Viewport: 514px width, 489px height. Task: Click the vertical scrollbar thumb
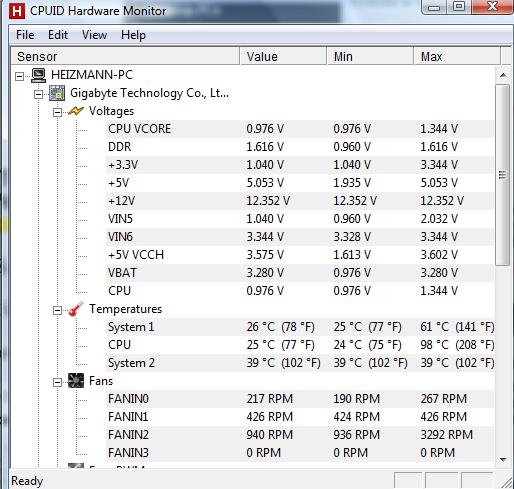(x=503, y=175)
